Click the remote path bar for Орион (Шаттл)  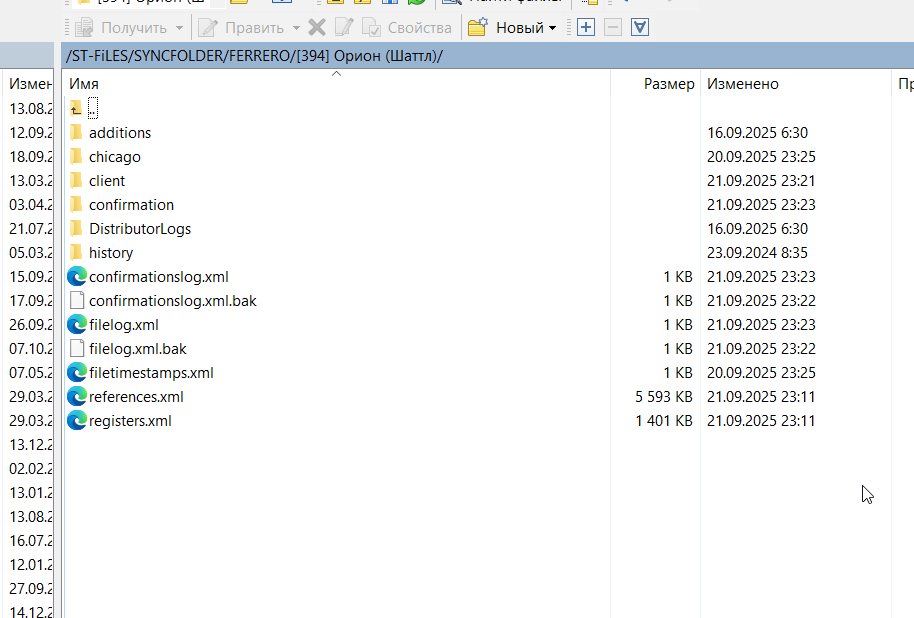487,56
